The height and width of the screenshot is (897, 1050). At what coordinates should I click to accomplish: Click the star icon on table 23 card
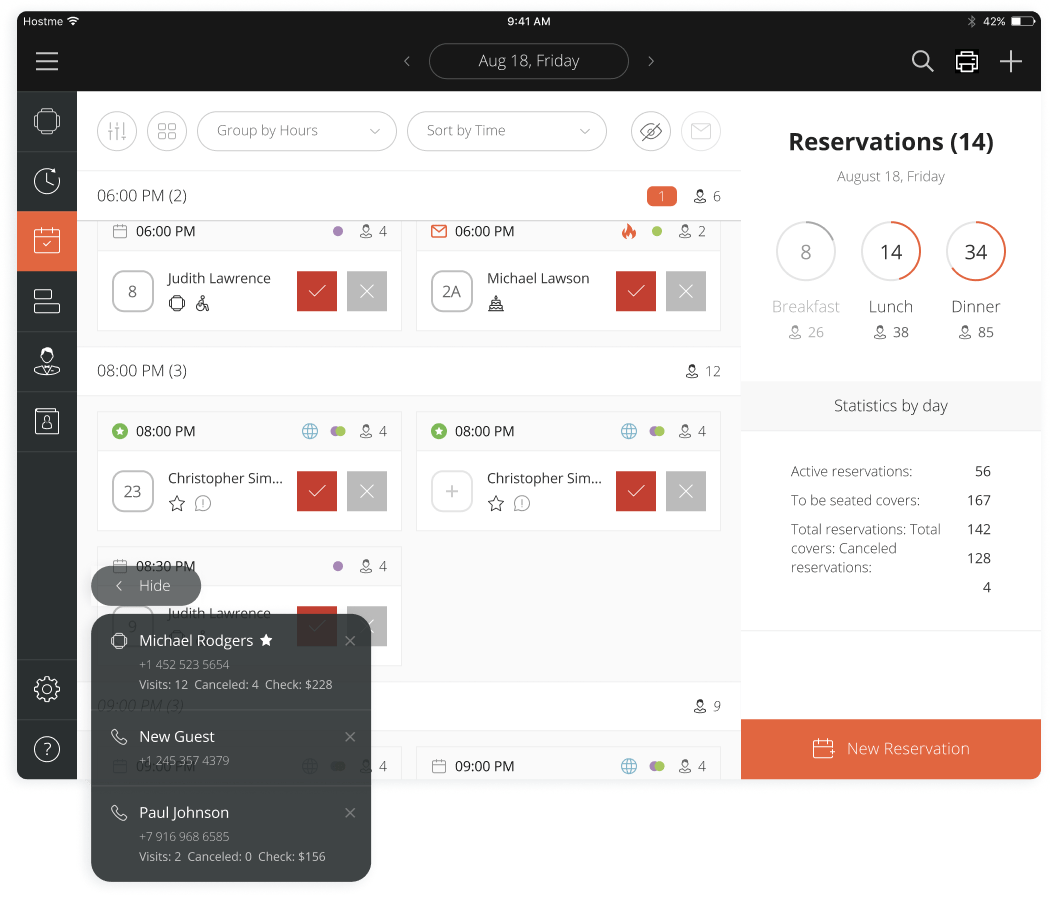tap(177, 503)
